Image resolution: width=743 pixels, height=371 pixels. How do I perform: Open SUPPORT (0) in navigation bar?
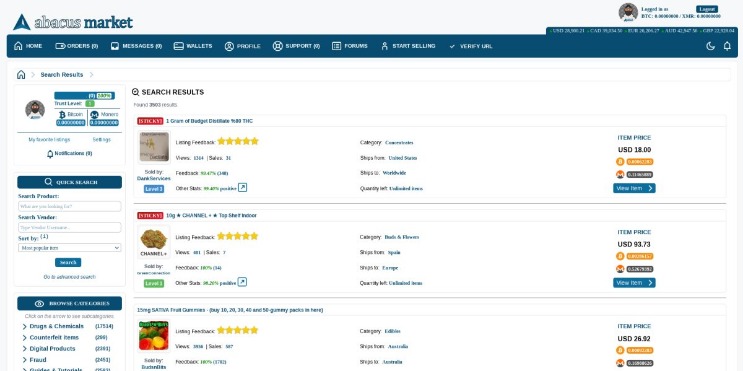[x=296, y=46]
